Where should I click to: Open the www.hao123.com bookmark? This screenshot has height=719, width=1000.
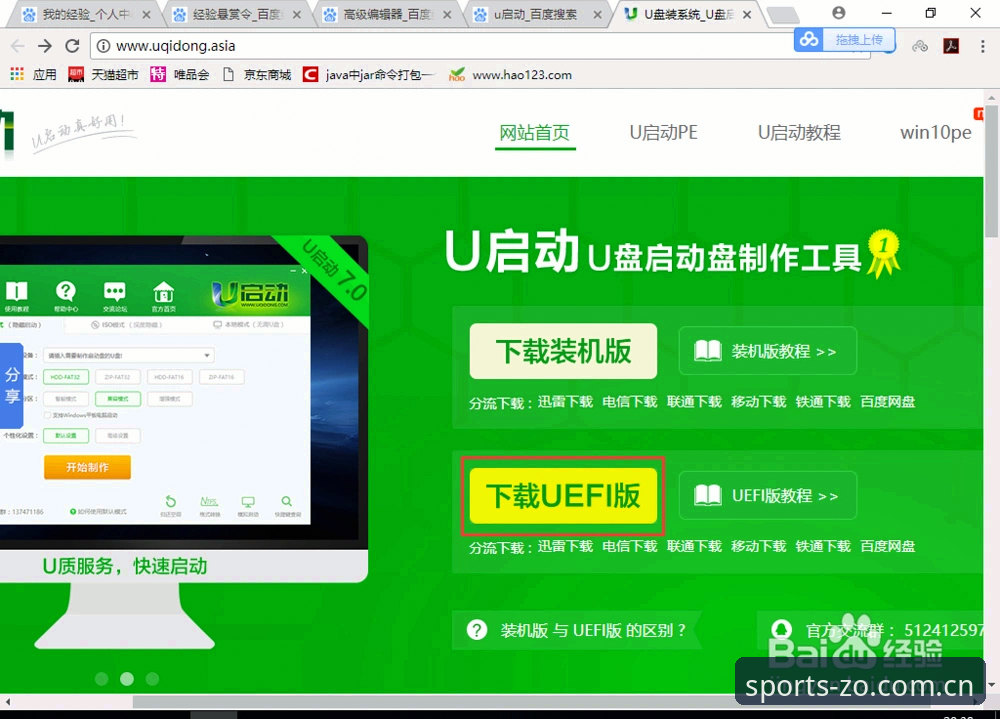pos(510,75)
